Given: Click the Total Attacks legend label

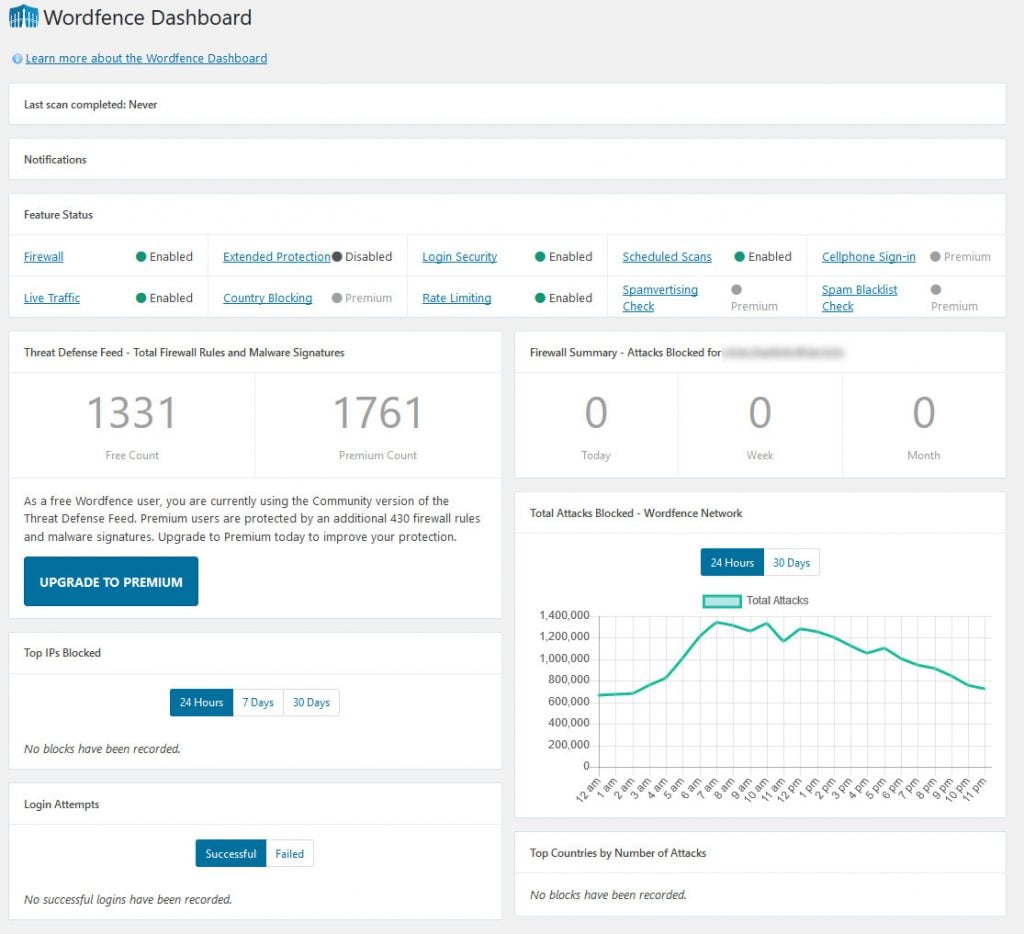Looking at the screenshot, I should pyautogui.click(x=777, y=600).
